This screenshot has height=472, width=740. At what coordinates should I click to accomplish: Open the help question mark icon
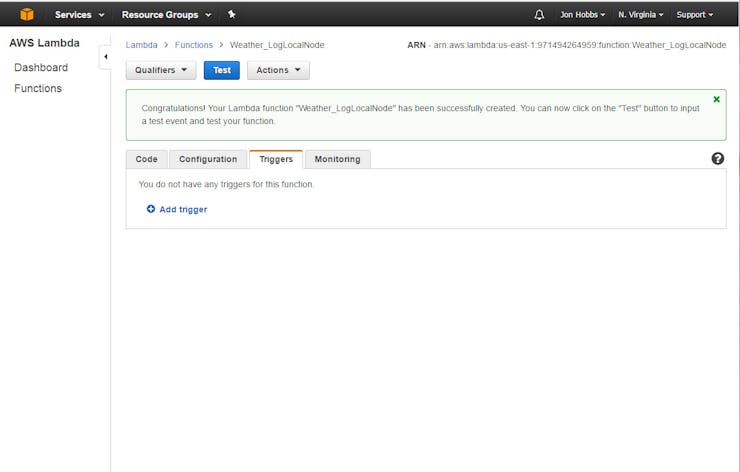(x=717, y=159)
